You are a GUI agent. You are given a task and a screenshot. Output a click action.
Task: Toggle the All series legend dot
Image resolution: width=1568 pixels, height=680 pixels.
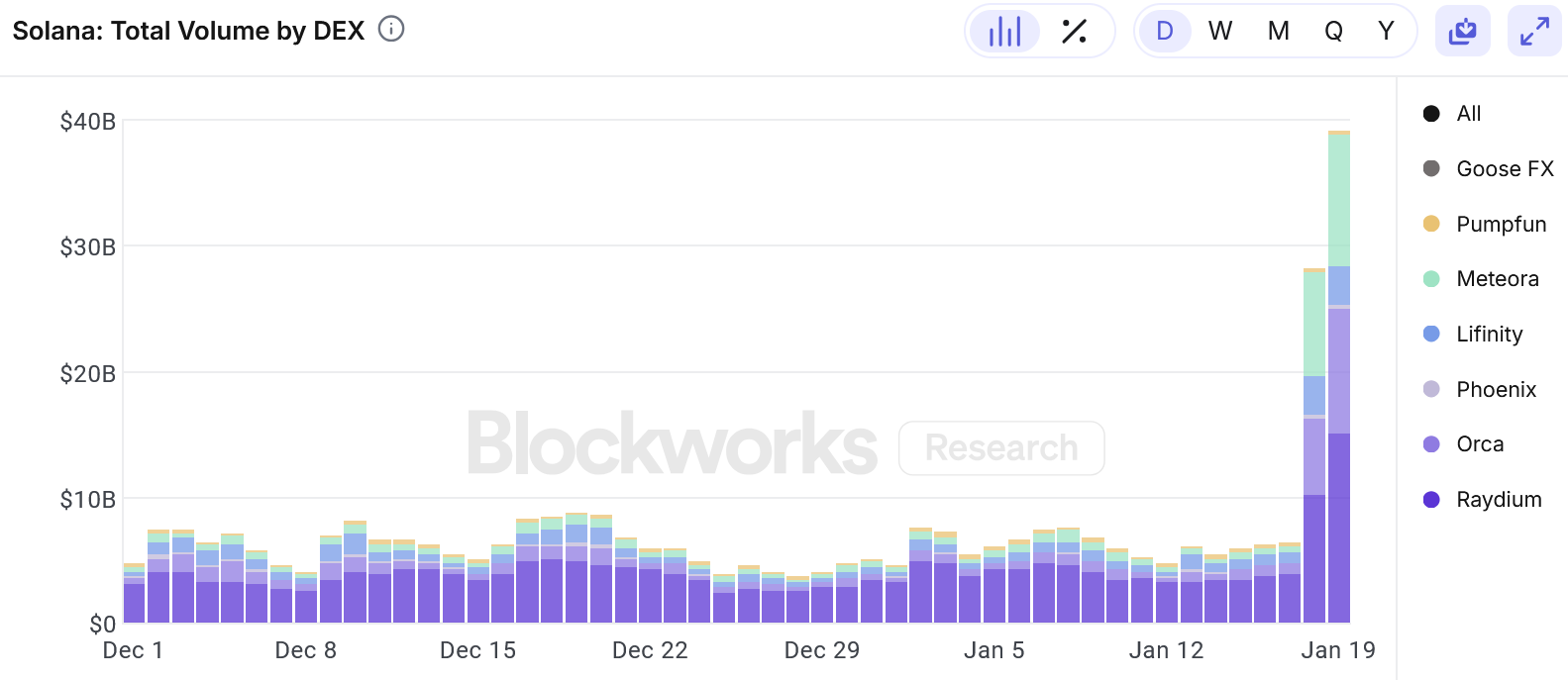tap(1431, 114)
